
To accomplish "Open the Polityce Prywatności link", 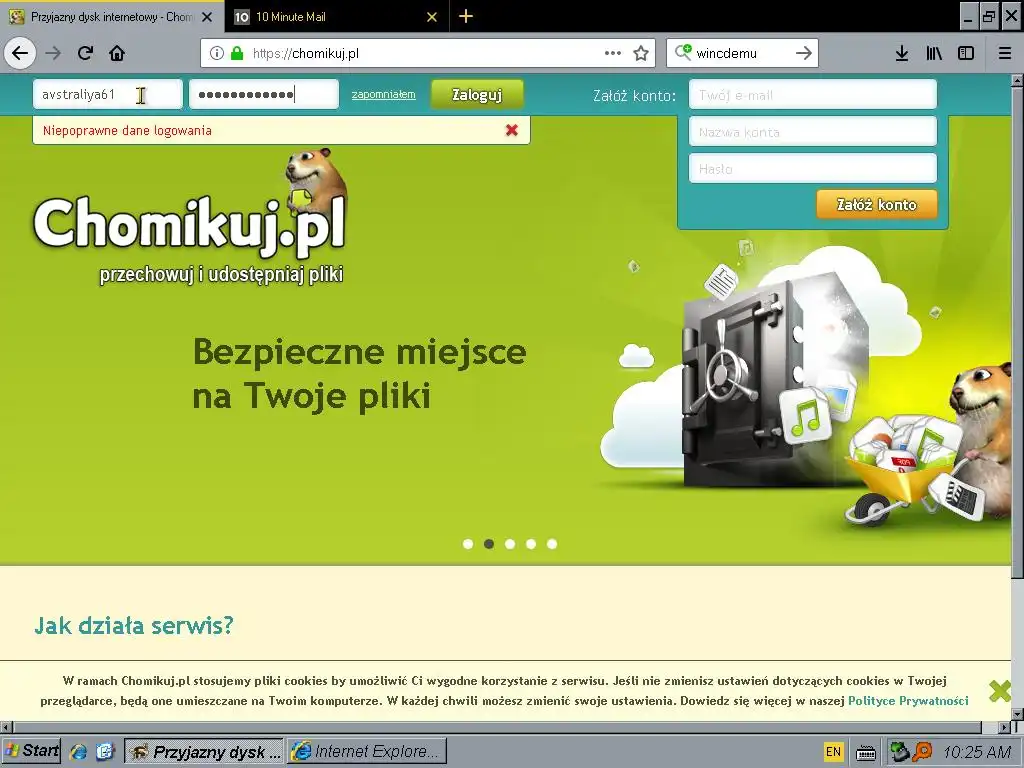I will [908, 701].
